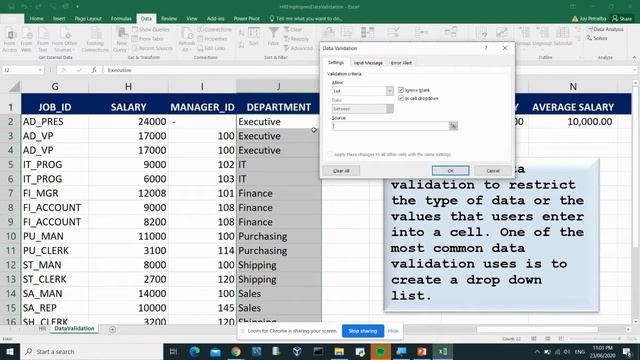Viewport: 640px width, 360px height.
Task: Click Stop sharing button
Action: (x=363, y=331)
